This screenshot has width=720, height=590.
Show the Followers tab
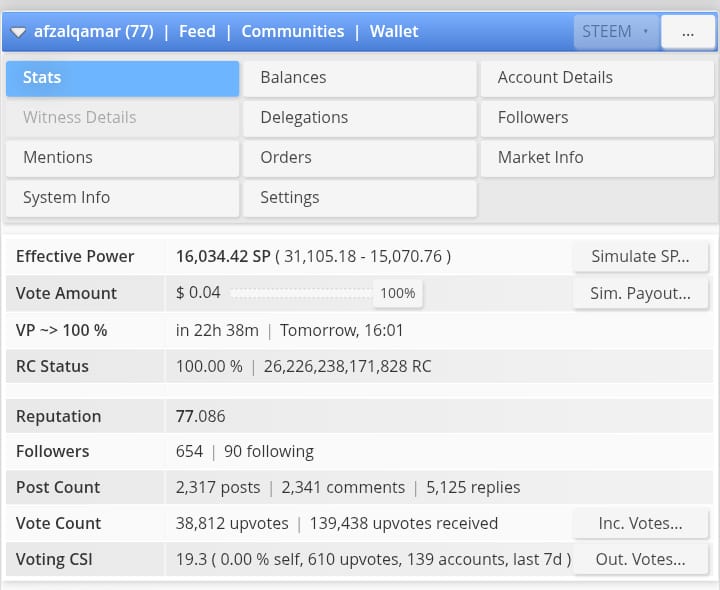(597, 118)
